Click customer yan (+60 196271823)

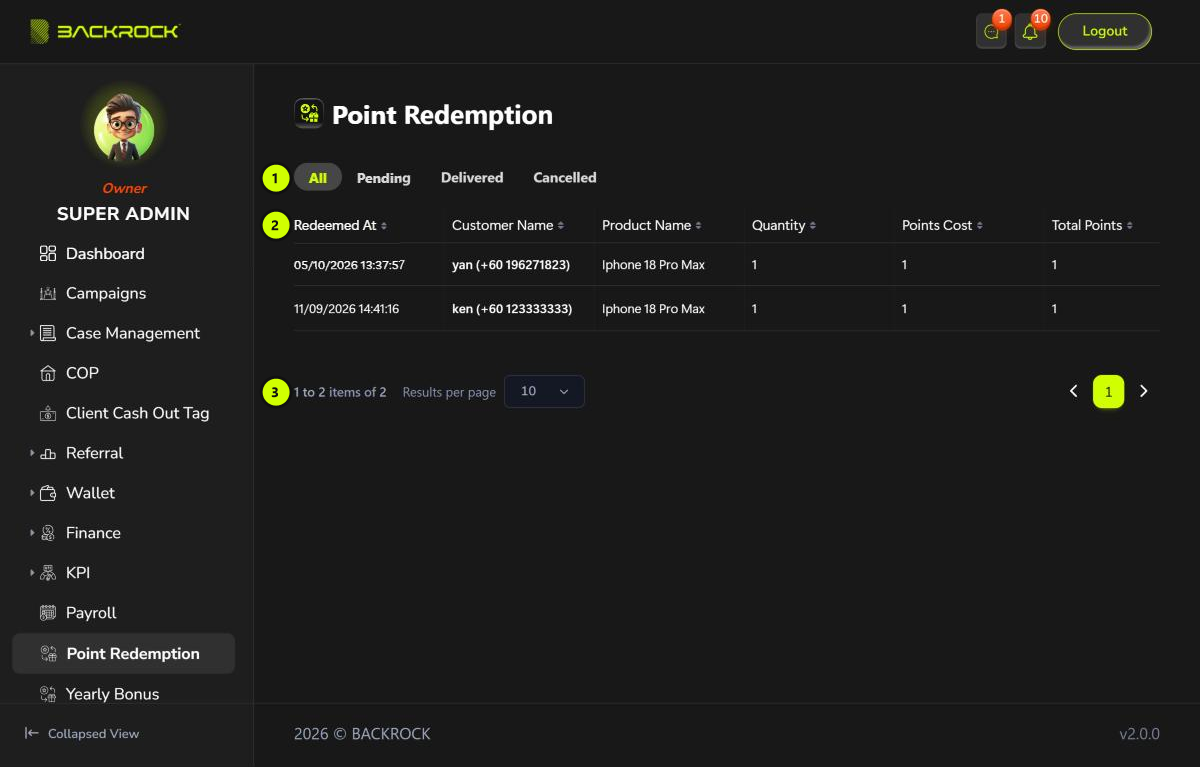pyautogui.click(x=511, y=265)
